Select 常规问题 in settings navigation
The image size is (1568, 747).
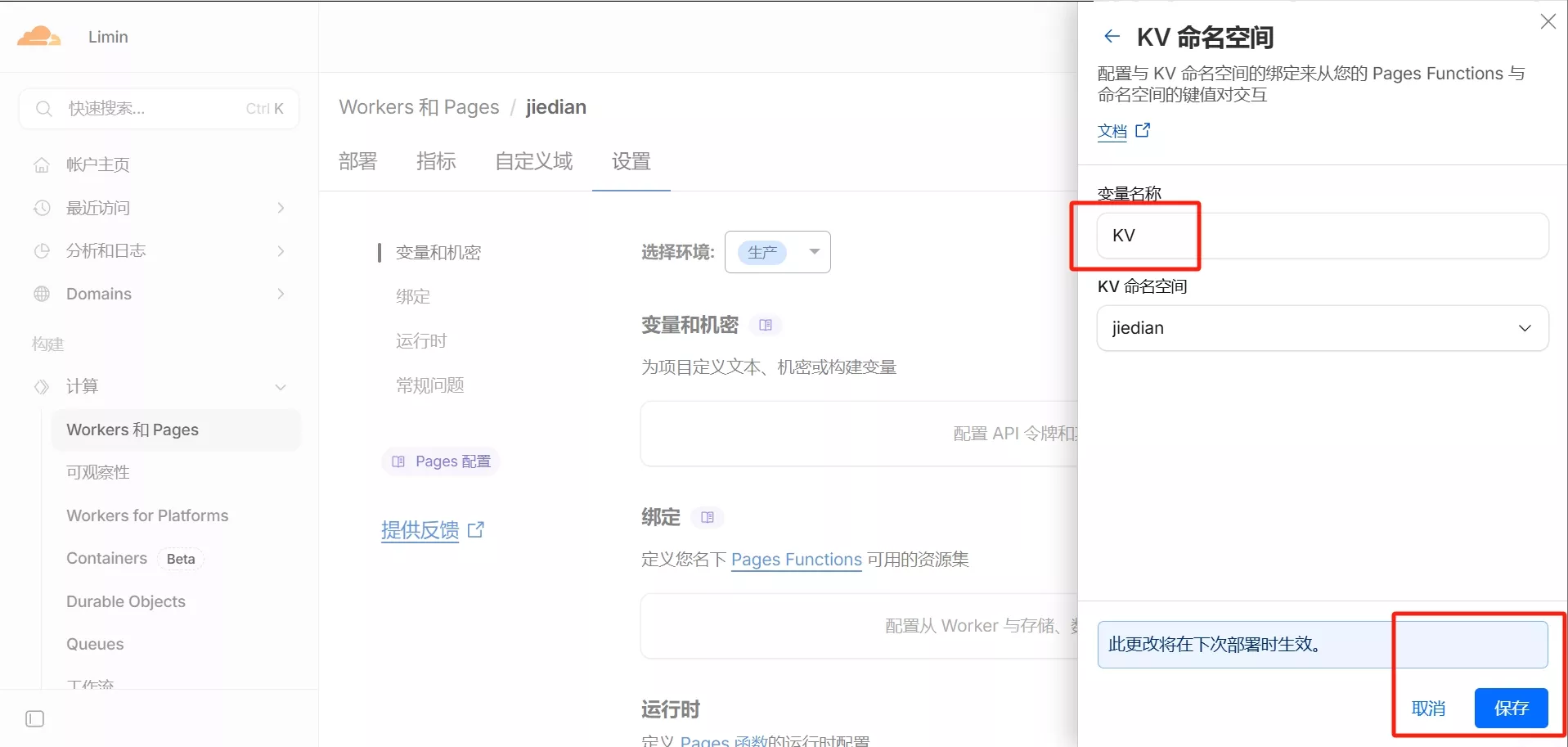tap(430, 385)
